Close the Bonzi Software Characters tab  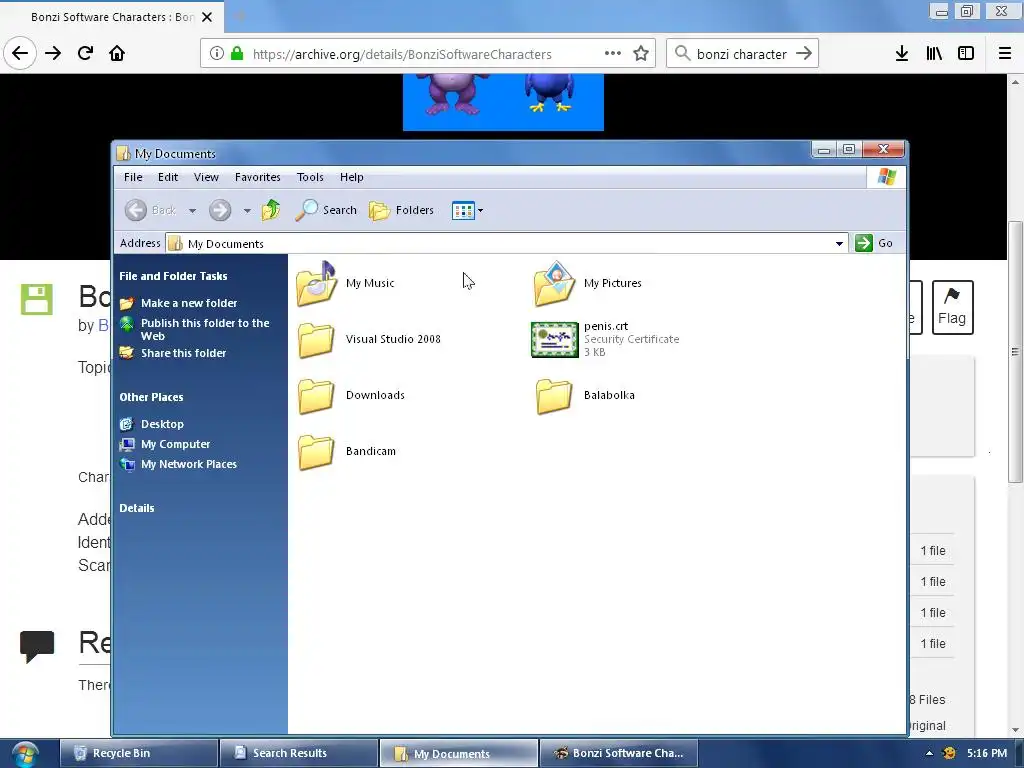(207, 17)
